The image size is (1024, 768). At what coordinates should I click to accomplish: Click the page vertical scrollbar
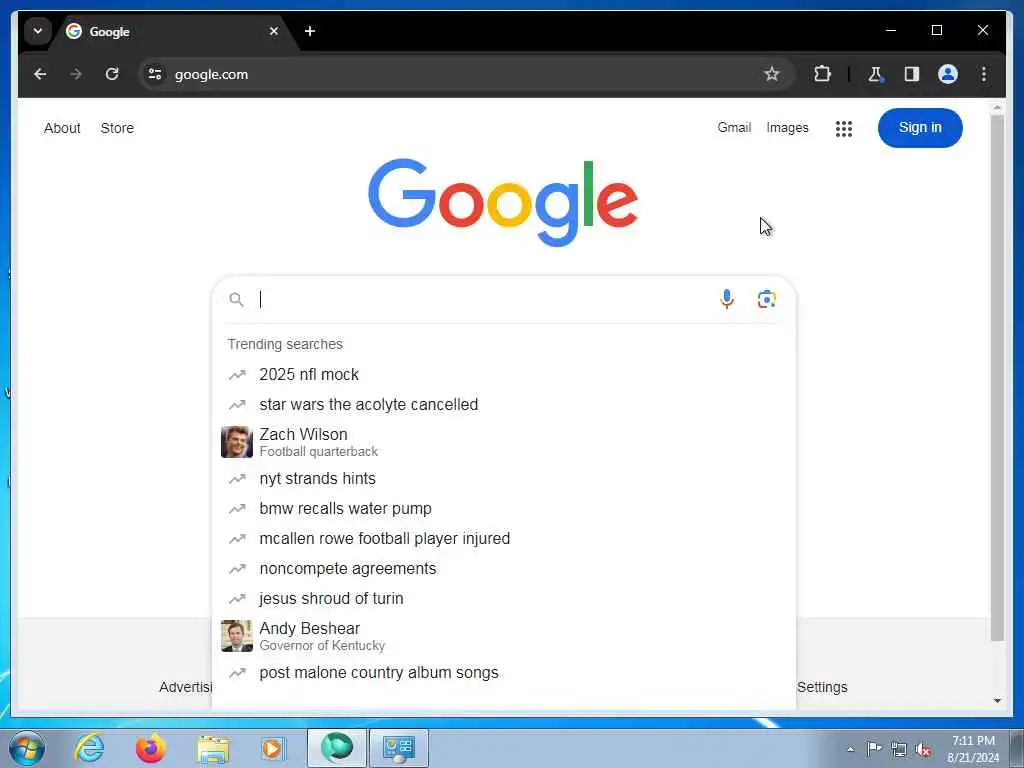997,379
